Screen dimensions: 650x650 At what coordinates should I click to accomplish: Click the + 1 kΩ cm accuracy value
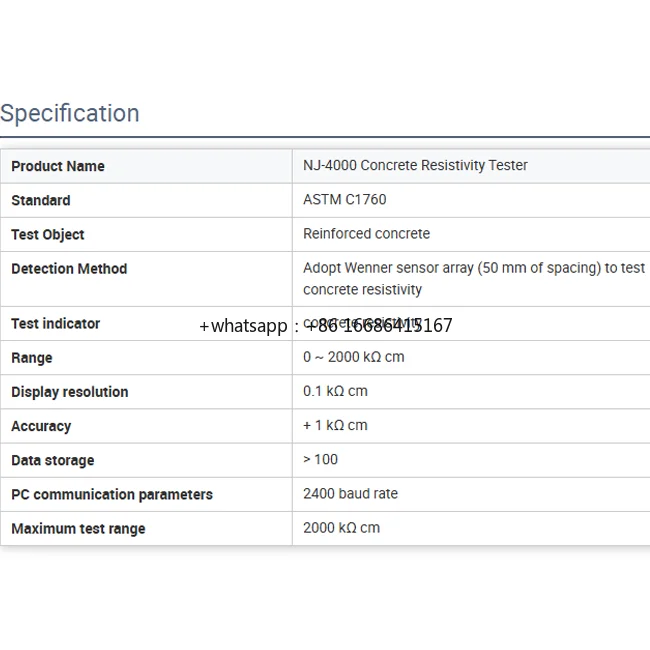pos(336,425)
